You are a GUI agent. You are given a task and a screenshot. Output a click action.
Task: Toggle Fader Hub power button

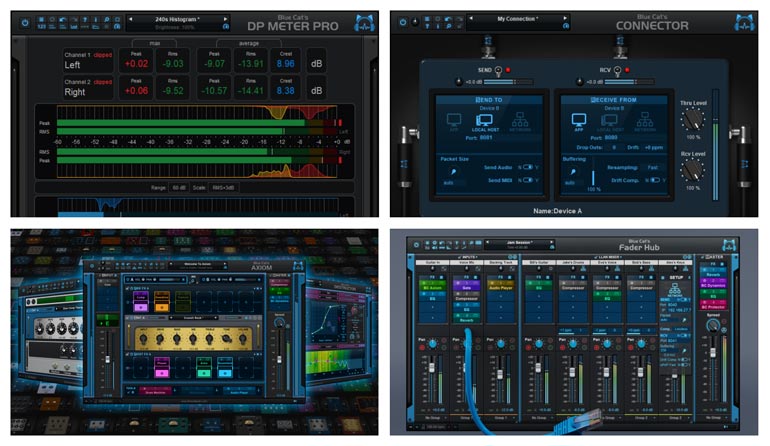pyautogui.click(x=416, y=245)
